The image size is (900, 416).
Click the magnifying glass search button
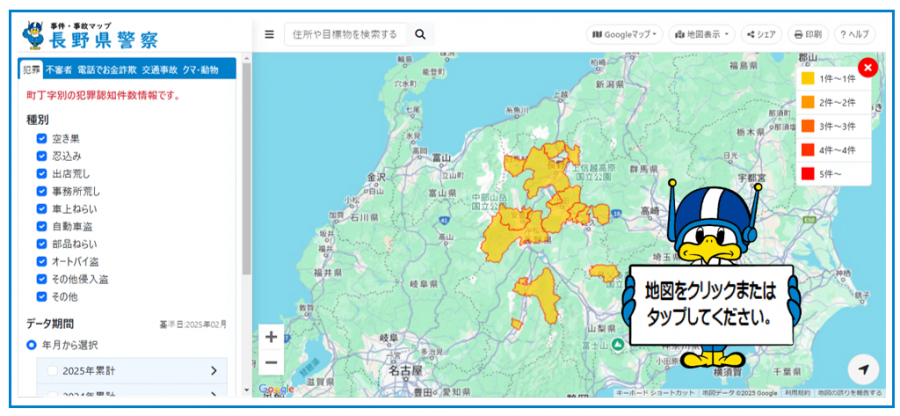pos(420,34)
